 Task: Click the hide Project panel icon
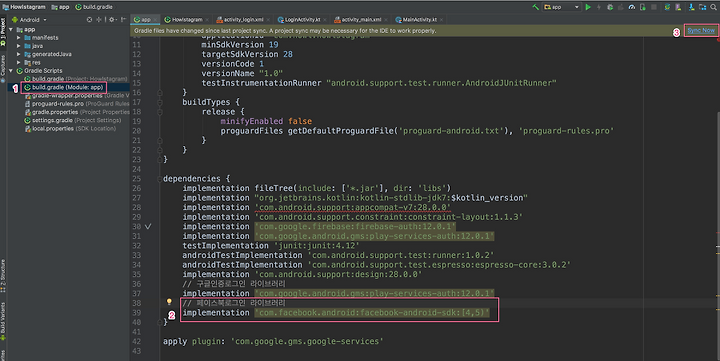click(124, 20)
